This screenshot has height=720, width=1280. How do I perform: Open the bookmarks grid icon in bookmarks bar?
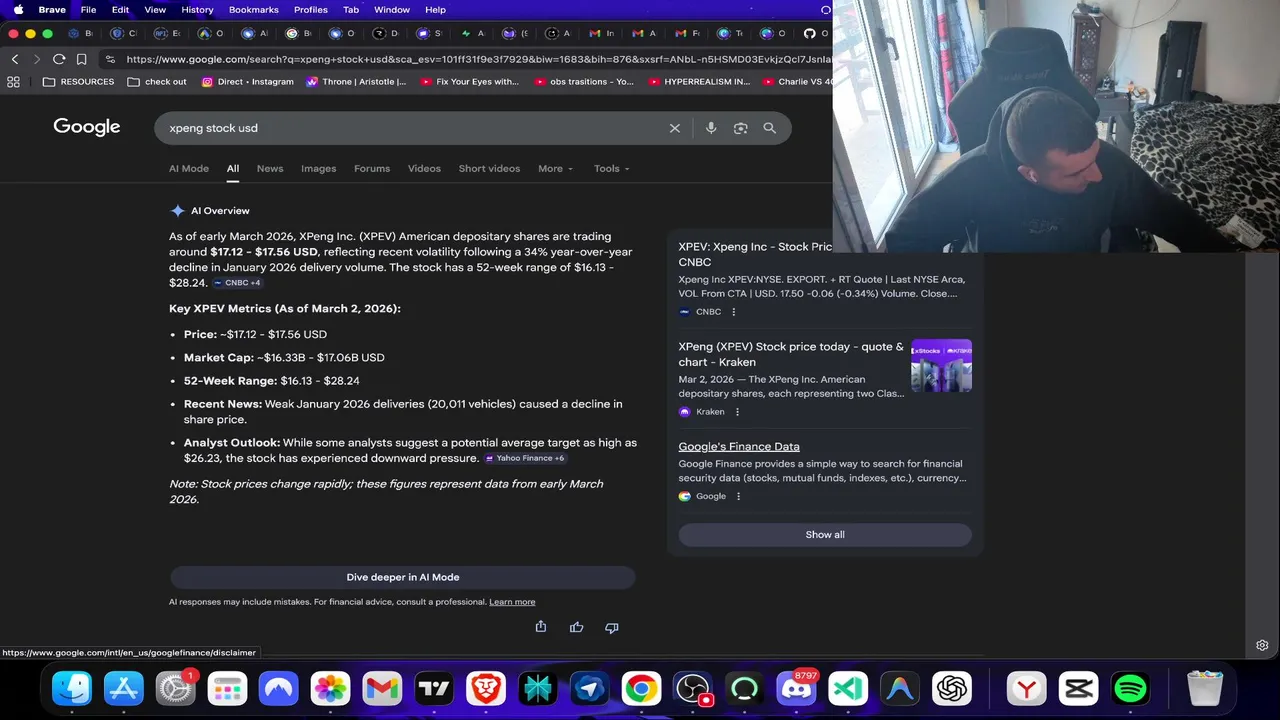[13, 82]
